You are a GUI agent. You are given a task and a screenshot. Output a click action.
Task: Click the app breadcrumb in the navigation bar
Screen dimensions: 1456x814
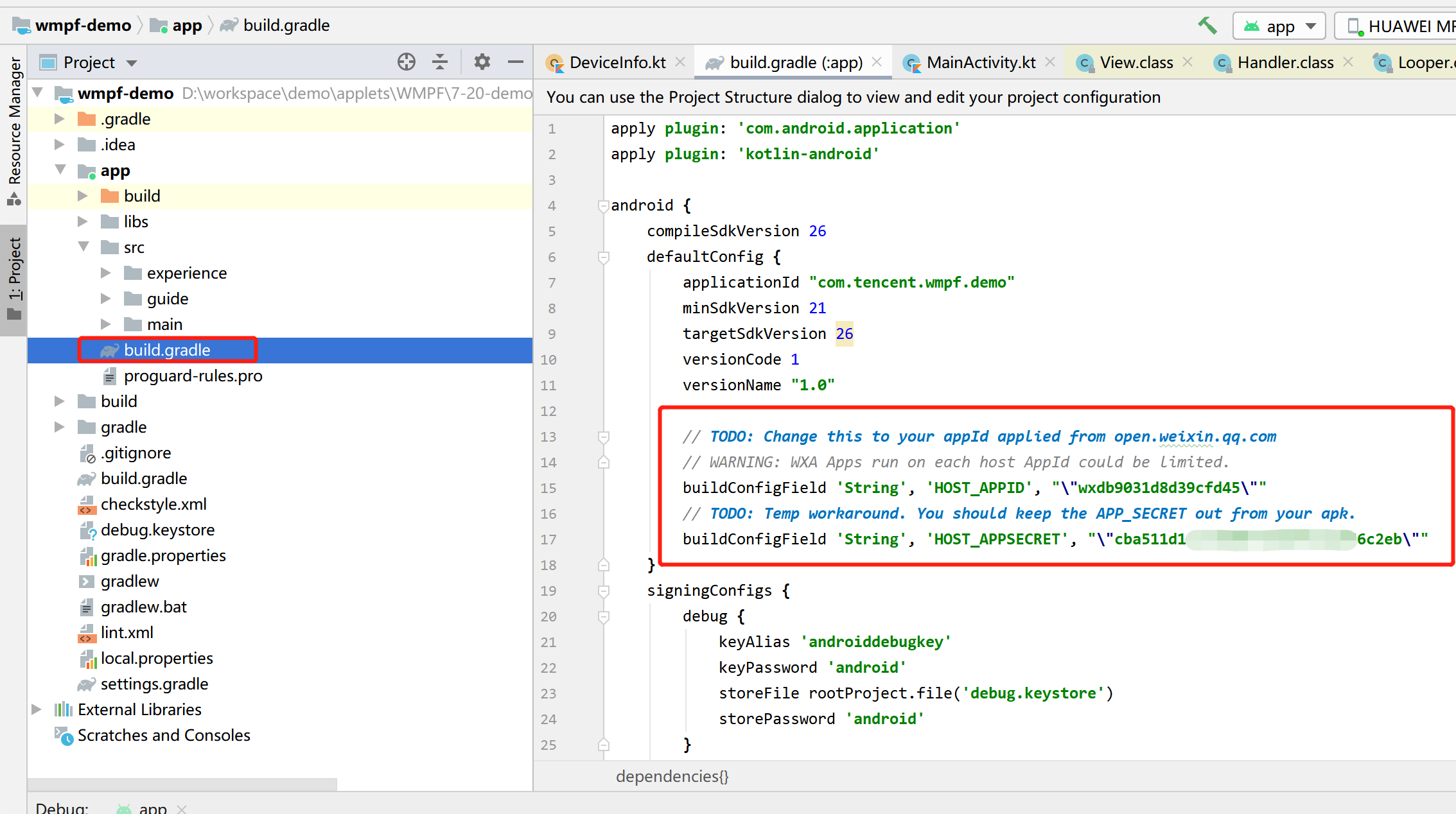pos(186,26)
